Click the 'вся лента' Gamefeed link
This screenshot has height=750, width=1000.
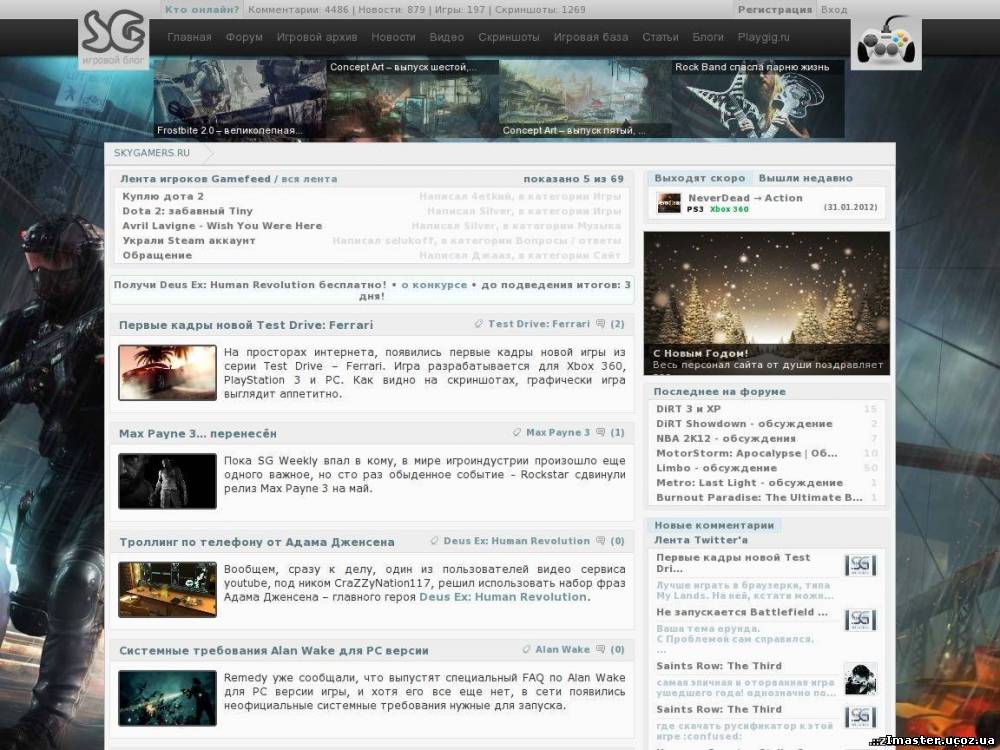(309, 179)
